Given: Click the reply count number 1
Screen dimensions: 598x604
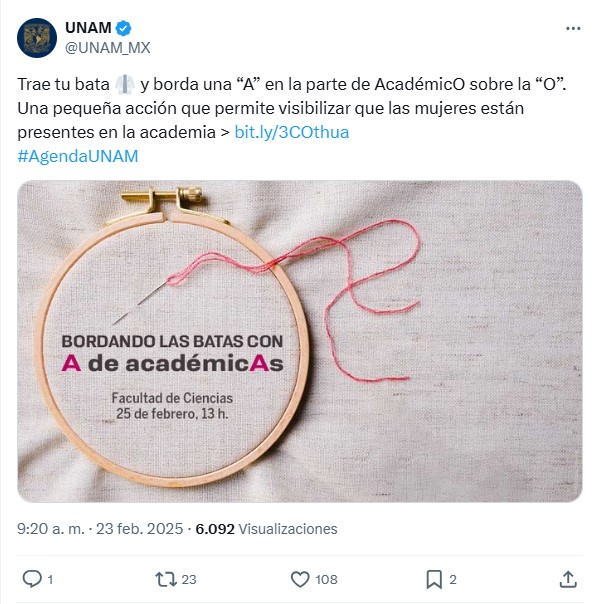Looking at the screenshot, I should coord(50,579).
